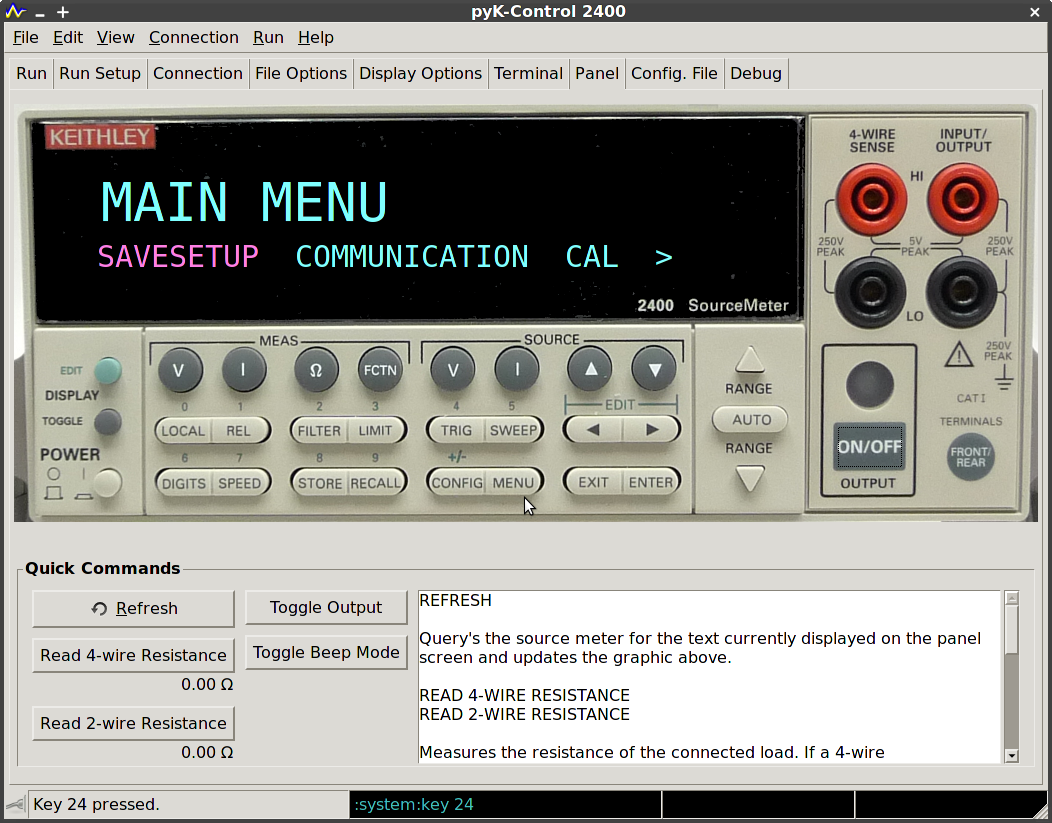Select the SOURCE V button
This screenshot has height=823, width=1052.
(453, 370)
